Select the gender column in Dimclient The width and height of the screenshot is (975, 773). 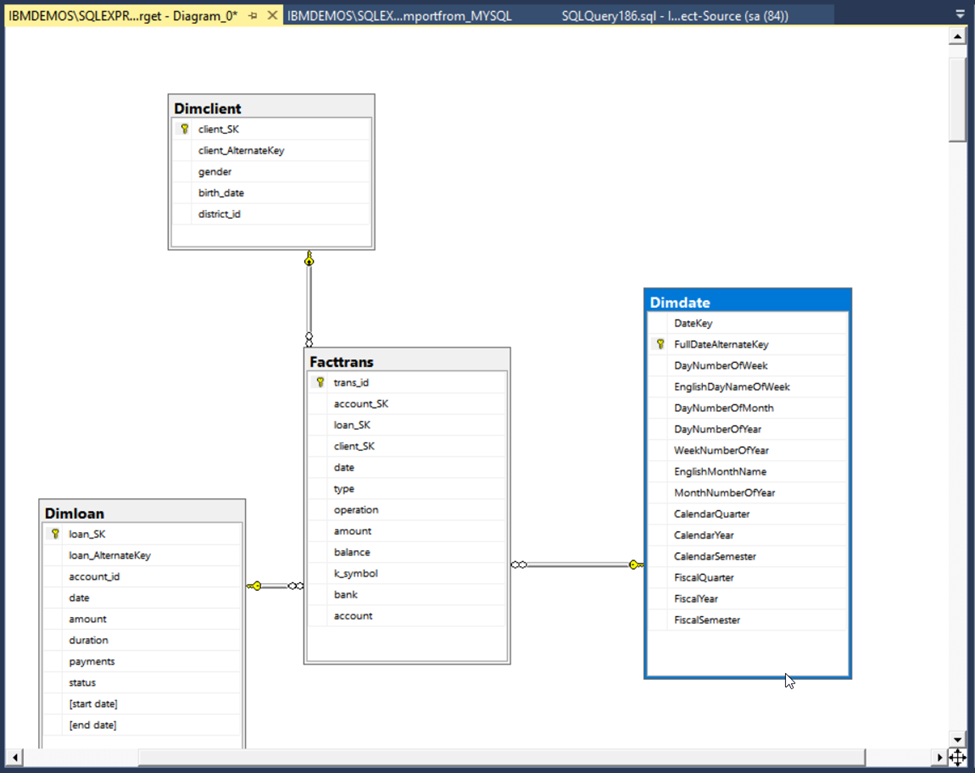point(215,171)
